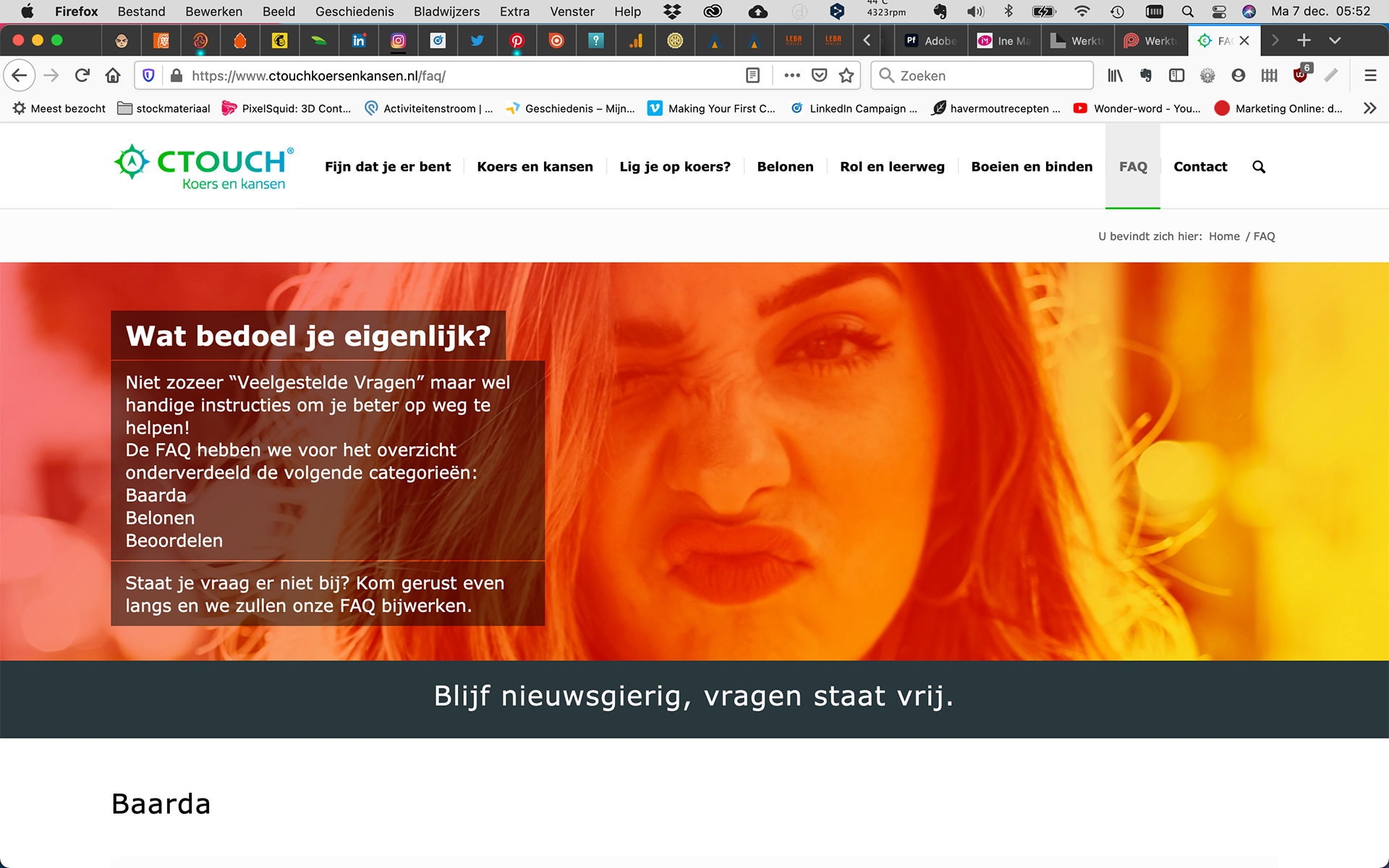Follow the Home breadcrumb link
This screenshot has width=1389, height=868.
(1224, 237)
